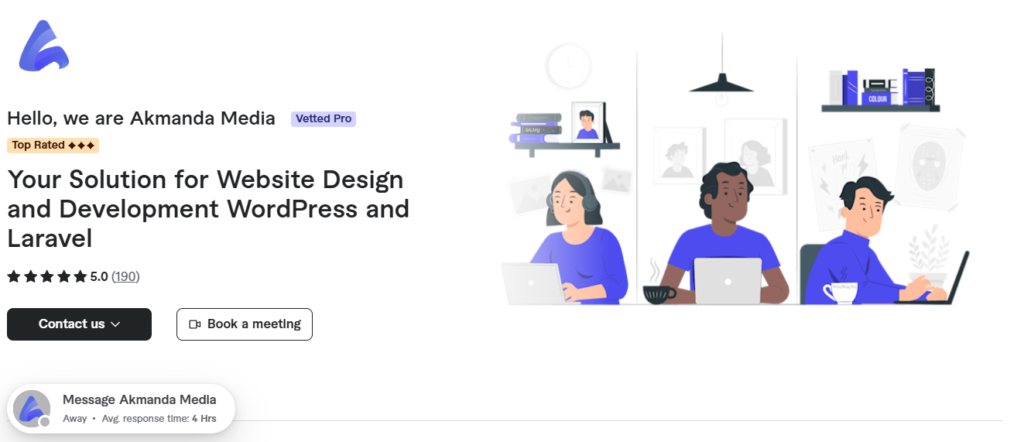Click the Book a meeting button
The image size is (1024, 442).
pos(244,324)
